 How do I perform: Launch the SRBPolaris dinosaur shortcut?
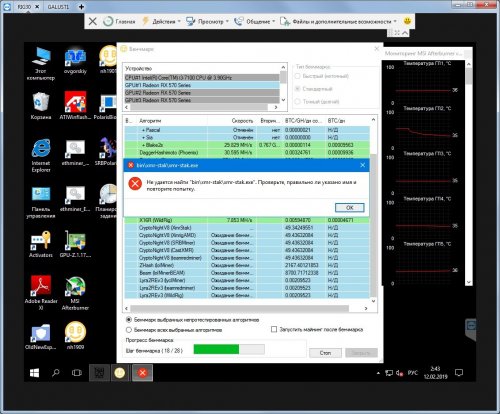[x=107, y=152]
